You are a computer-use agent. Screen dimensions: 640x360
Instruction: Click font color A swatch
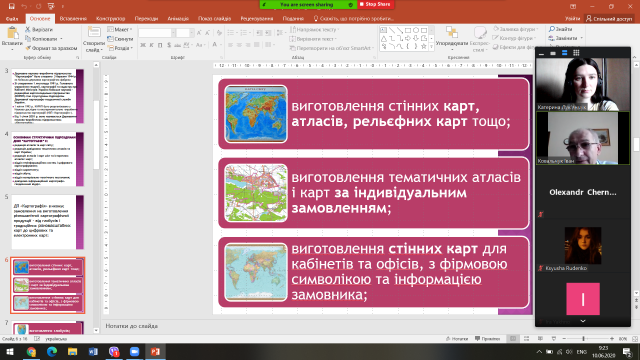pyautogui.click(x=214, y=45)
